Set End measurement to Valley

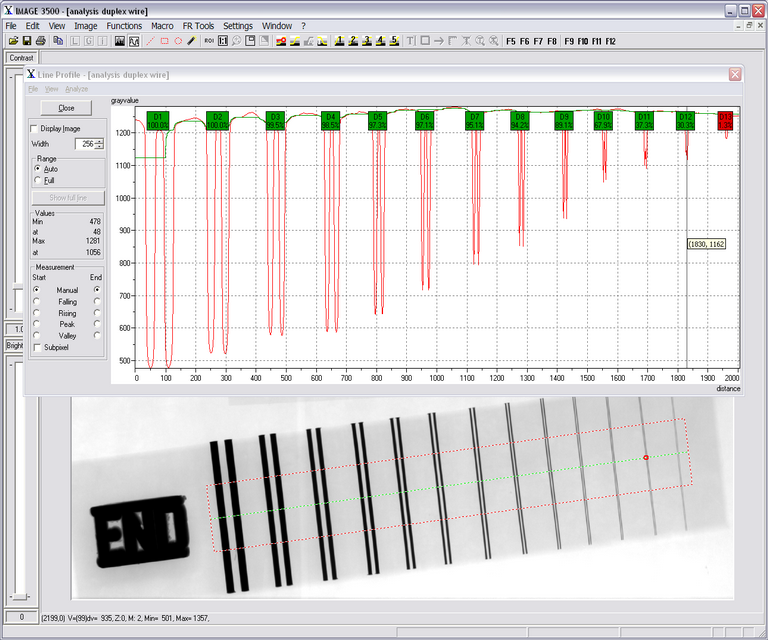(x=97, y=335)
